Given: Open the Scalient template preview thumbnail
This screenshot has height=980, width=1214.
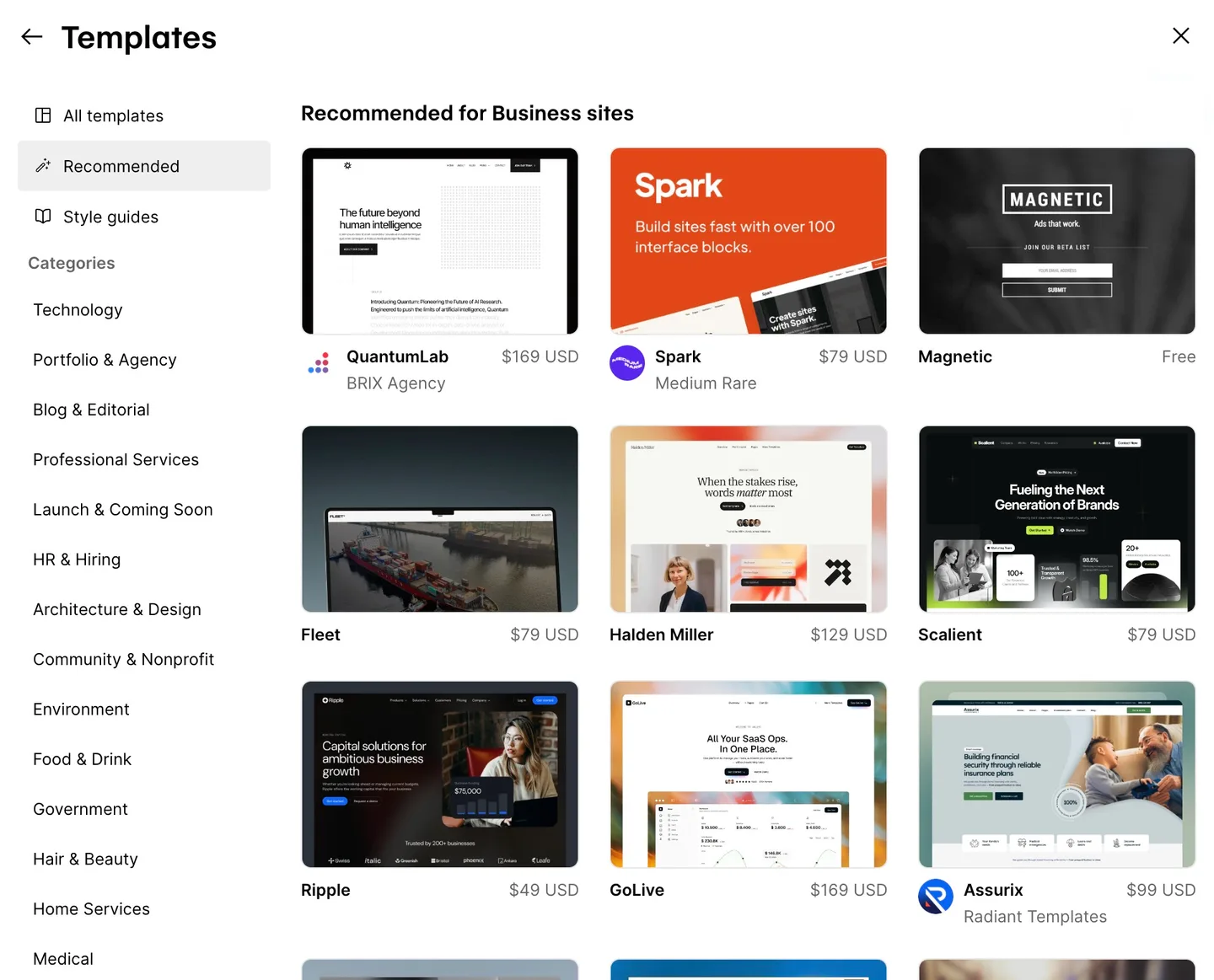Looking at the screenshot, I should pyautogui.click(x=1057, y=519).
